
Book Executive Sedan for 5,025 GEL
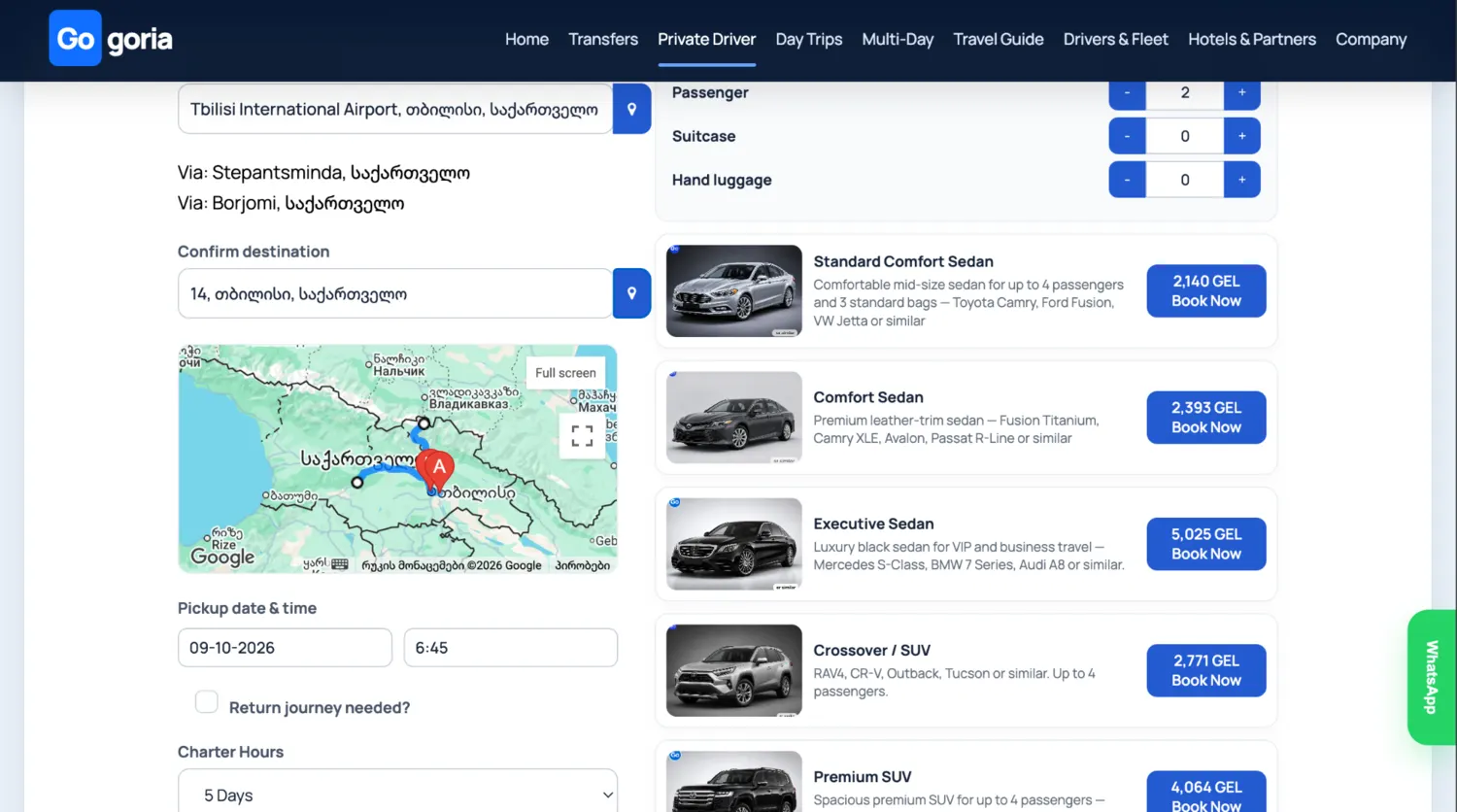pos(1205,544)
